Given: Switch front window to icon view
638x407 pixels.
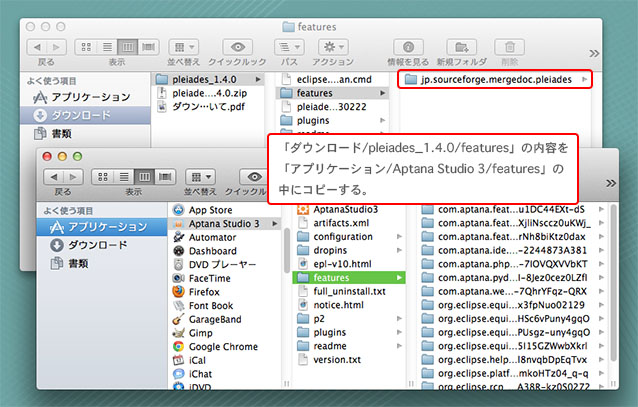Looking at the screenshot, I should point(103,177).
